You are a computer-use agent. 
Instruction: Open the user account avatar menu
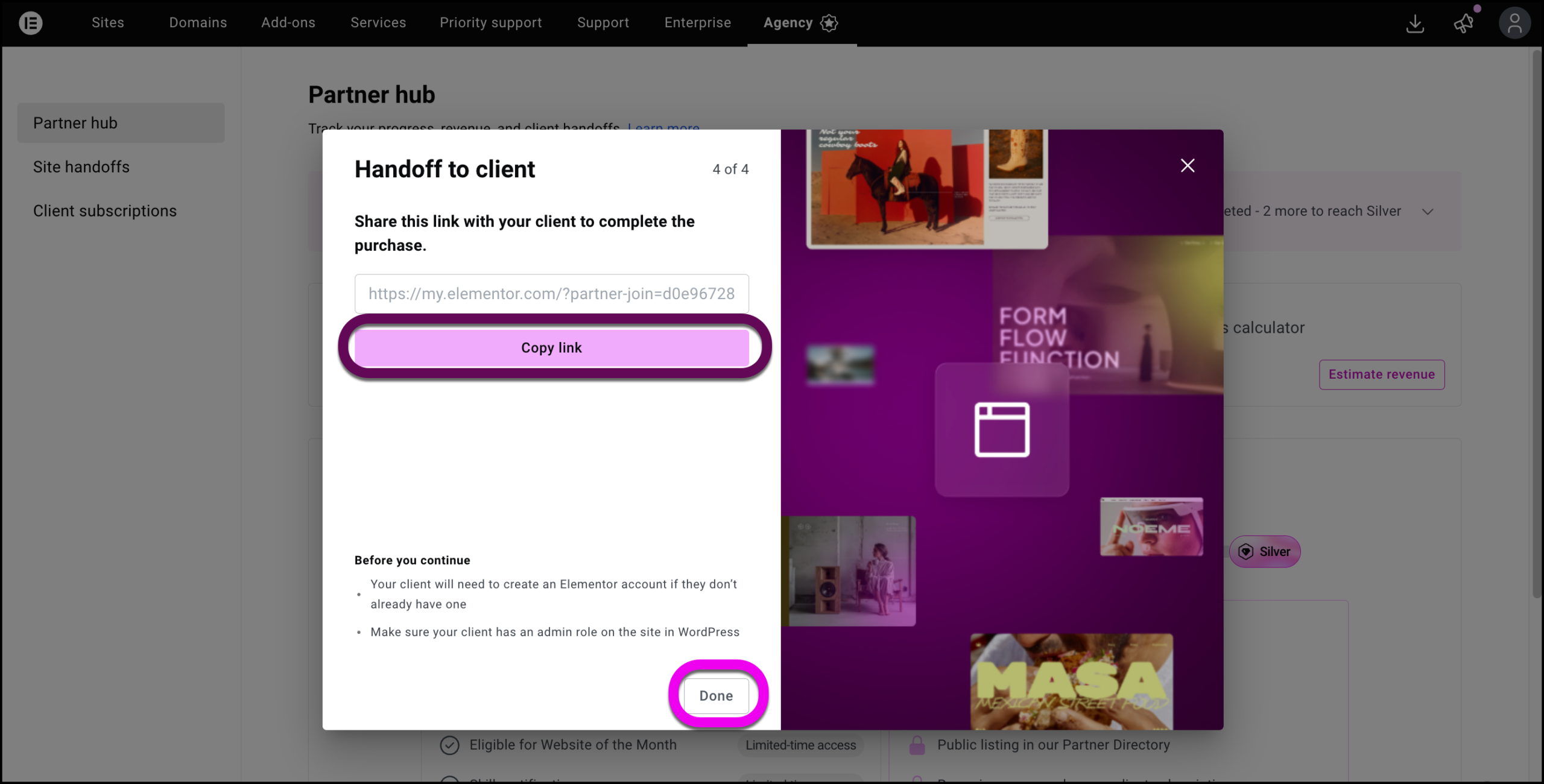(1514, 23)
